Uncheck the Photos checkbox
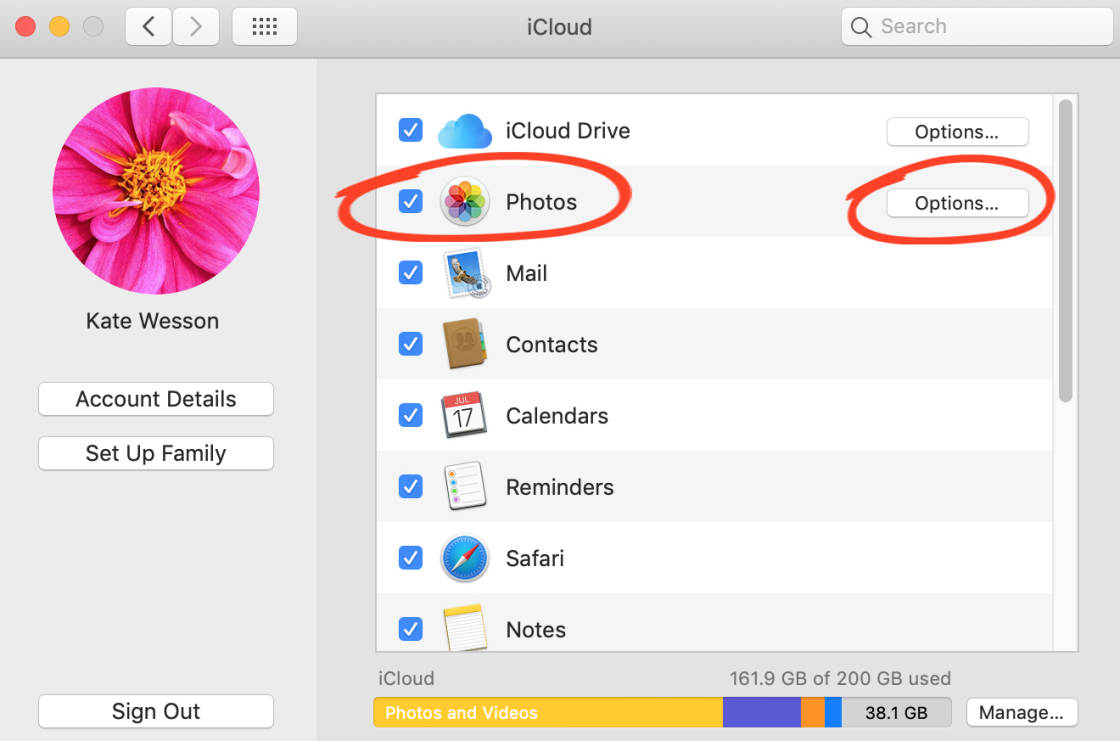Viewport: 1120px width, 741px height. (x=411, y=202)
